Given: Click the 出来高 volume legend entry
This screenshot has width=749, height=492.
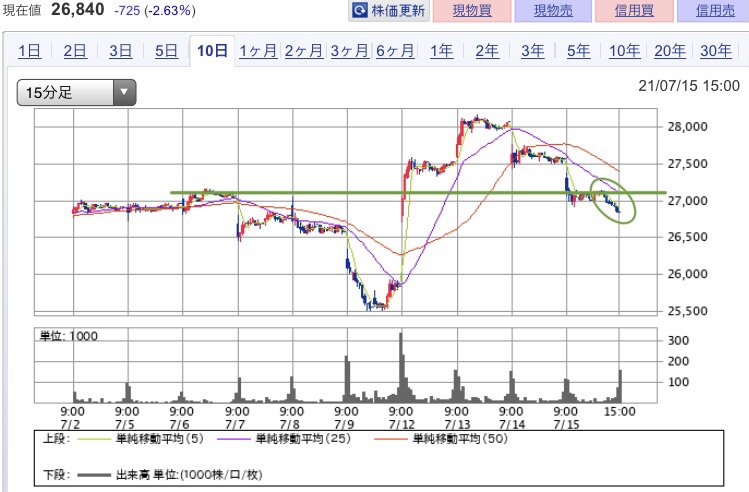Looking at the screenshot, I should (170, 475).
